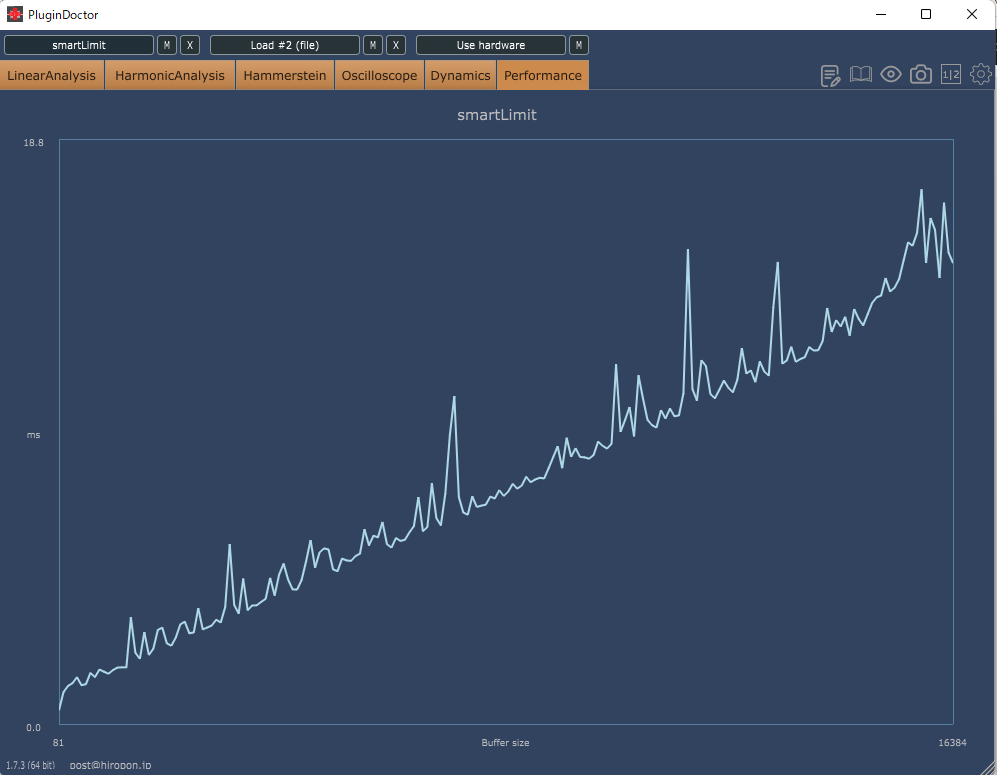
Task: Open the notes edit icon
Action: tap(830, 75)
